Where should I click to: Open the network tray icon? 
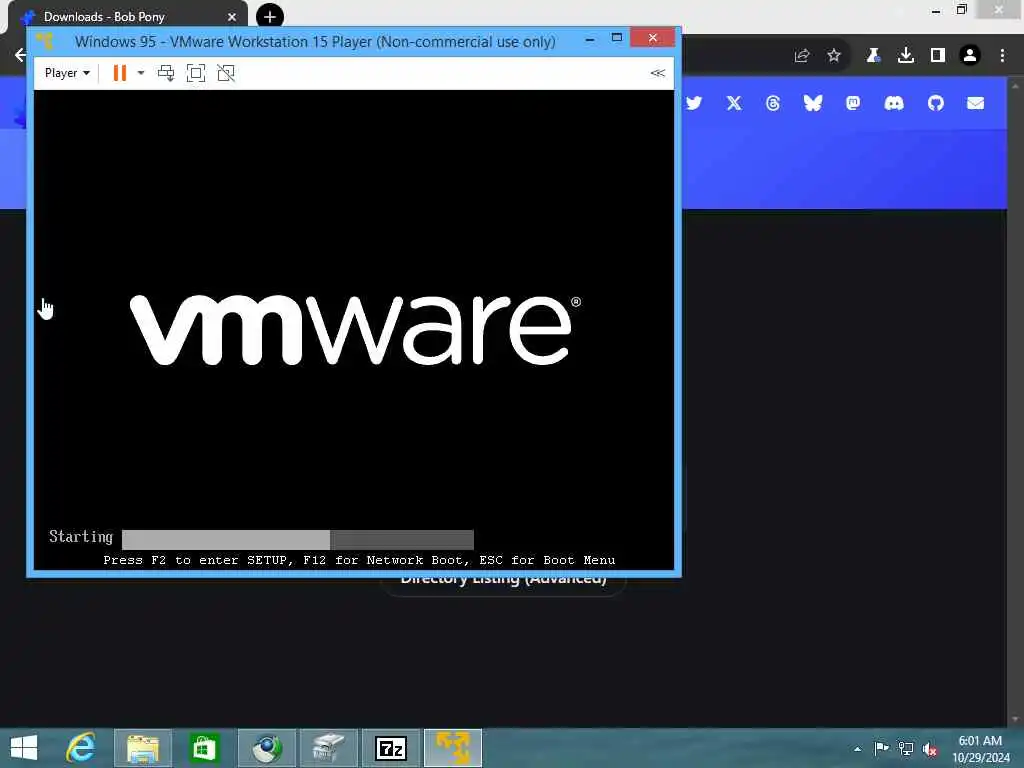pyautogui.click(x=906, y=748)
